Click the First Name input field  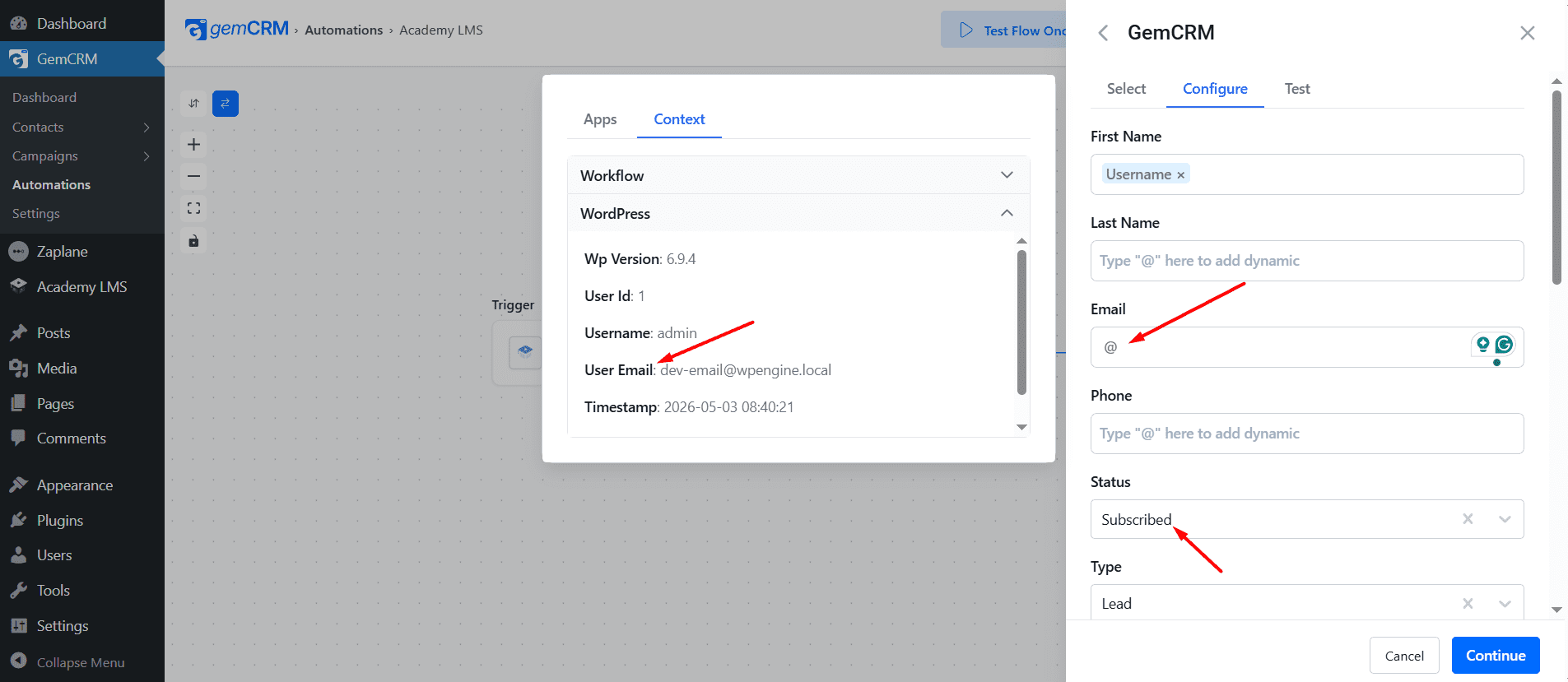point(1307,174)
